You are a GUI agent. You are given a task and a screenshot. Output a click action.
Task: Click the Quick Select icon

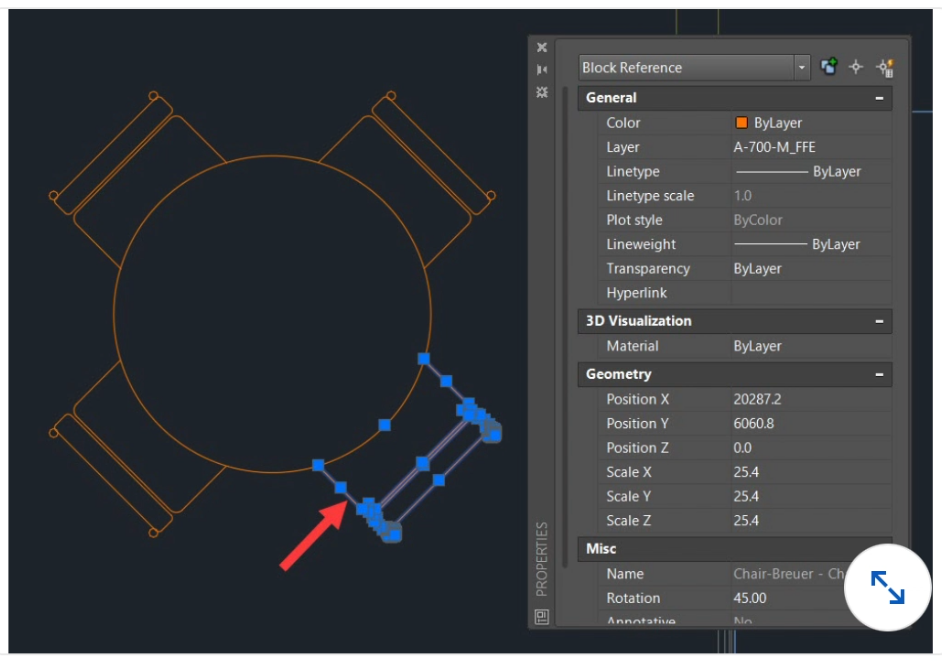pyautogui.click(x=884, y=67)
